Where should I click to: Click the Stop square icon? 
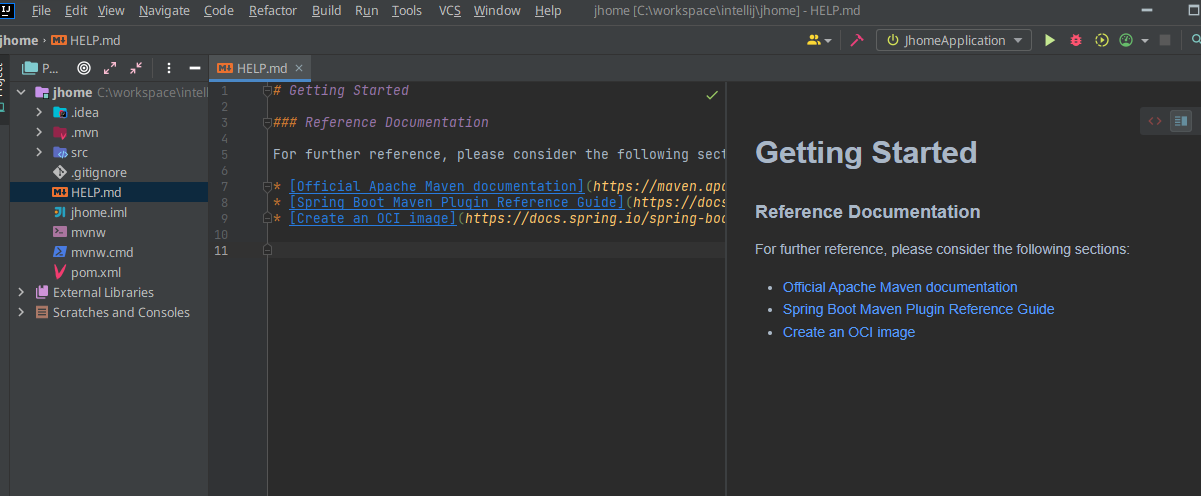click(1165, 40)
